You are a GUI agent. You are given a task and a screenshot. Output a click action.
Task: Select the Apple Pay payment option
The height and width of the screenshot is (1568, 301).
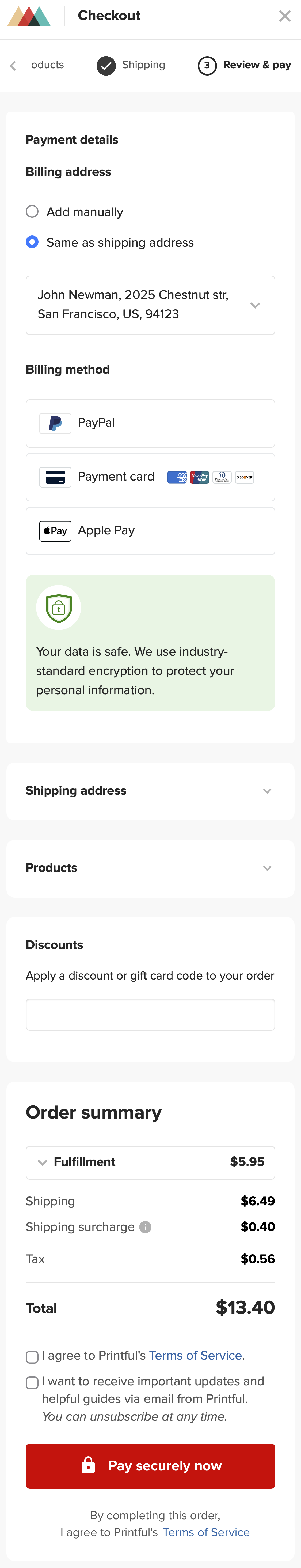(150, 530)
